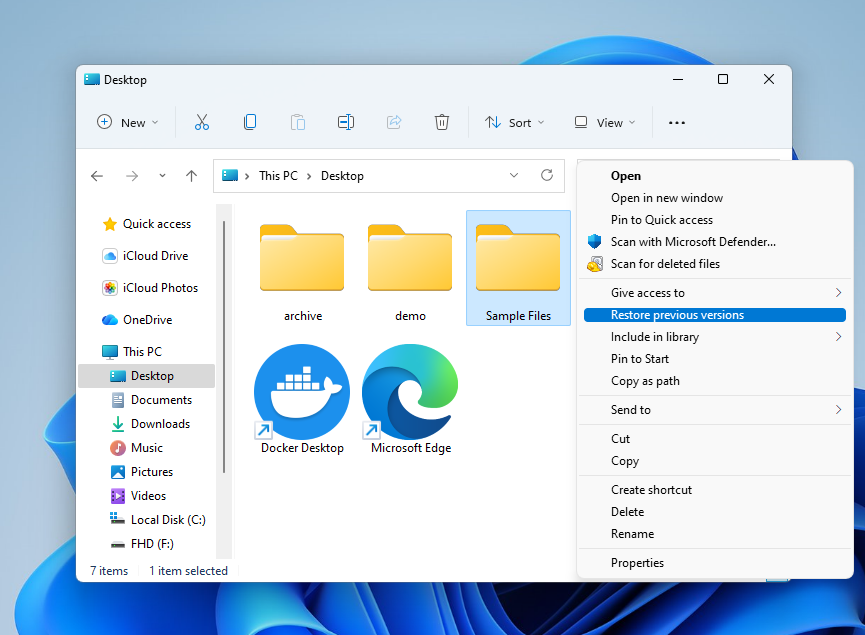Choose Pin to Quick access
865x635 pixels.
[x=715, y=220]
